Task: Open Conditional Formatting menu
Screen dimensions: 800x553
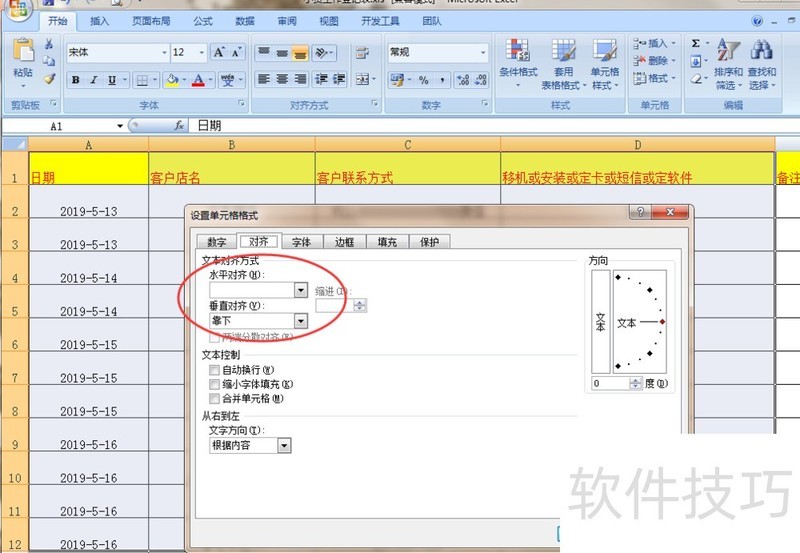Action: tap(518, 63)
